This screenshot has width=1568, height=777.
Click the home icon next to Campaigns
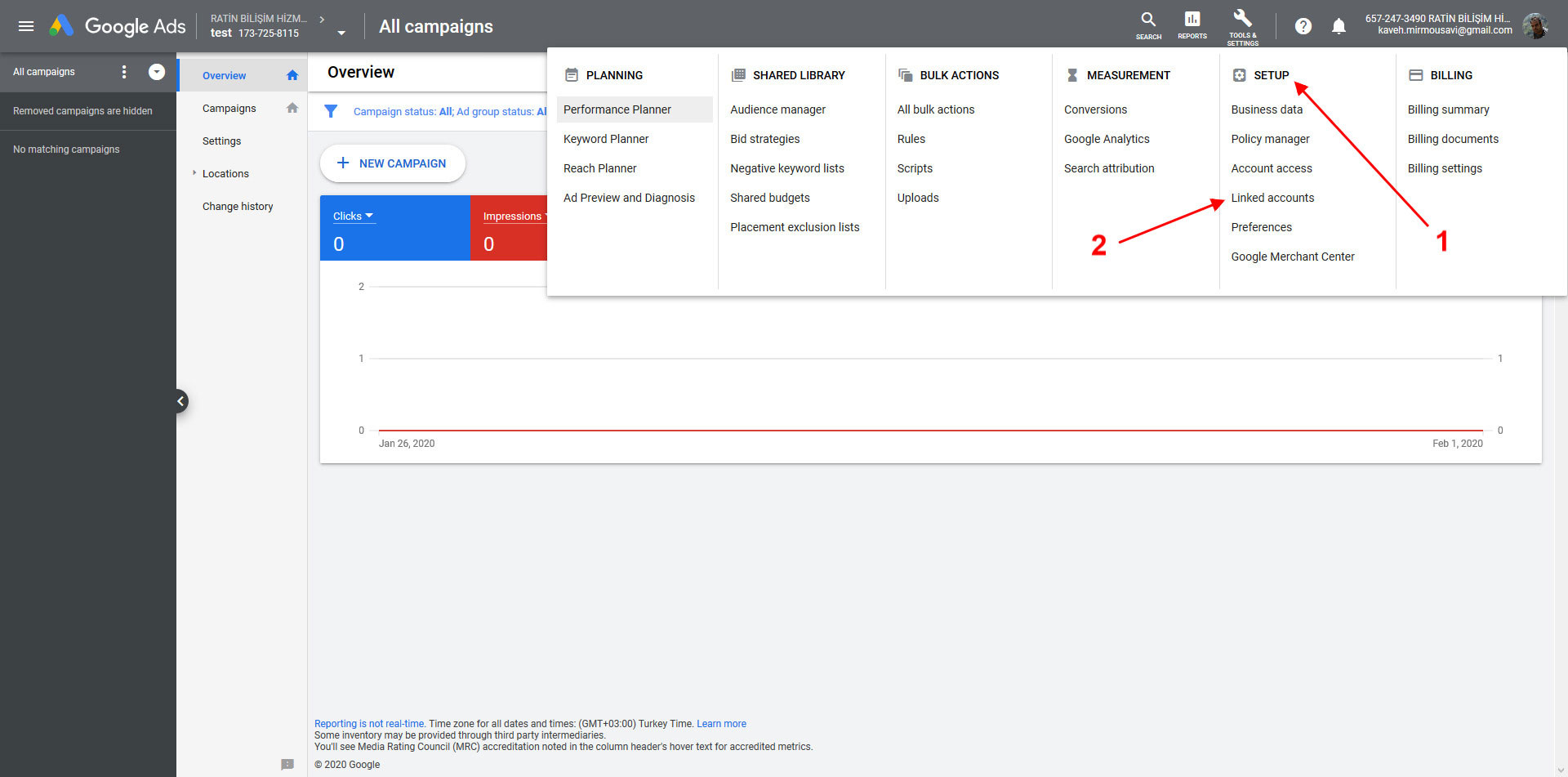(x=292, y=108)
